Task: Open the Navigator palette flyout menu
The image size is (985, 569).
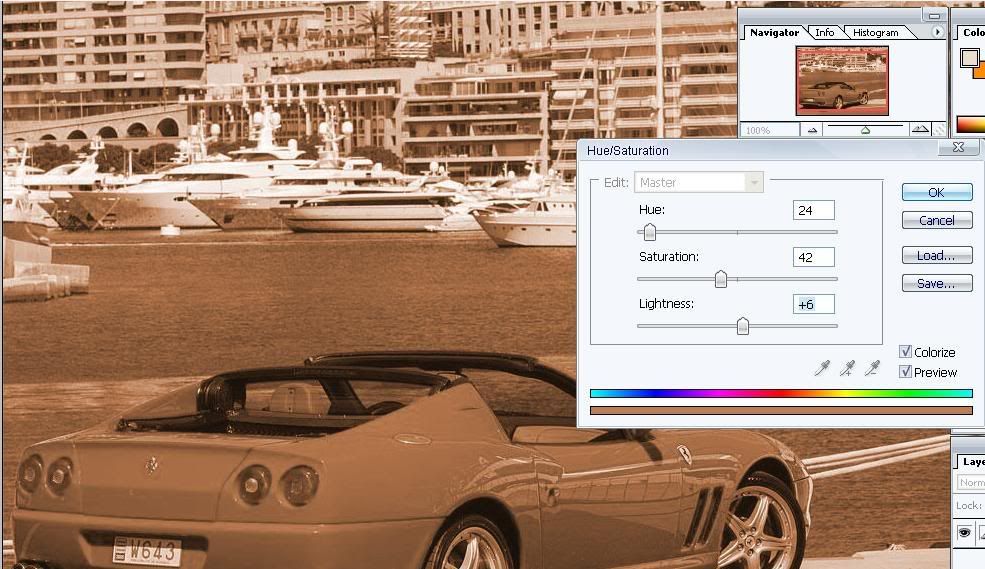Action: click(937, 31)
